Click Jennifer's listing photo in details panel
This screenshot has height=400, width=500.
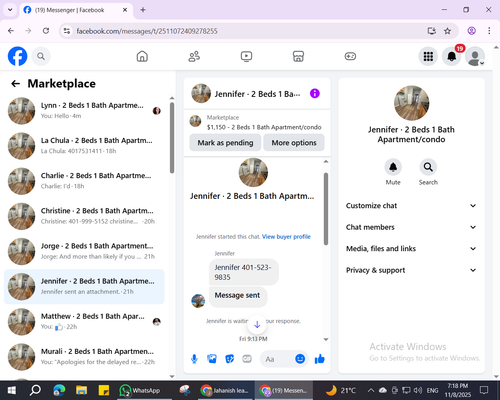coord(411,103)
